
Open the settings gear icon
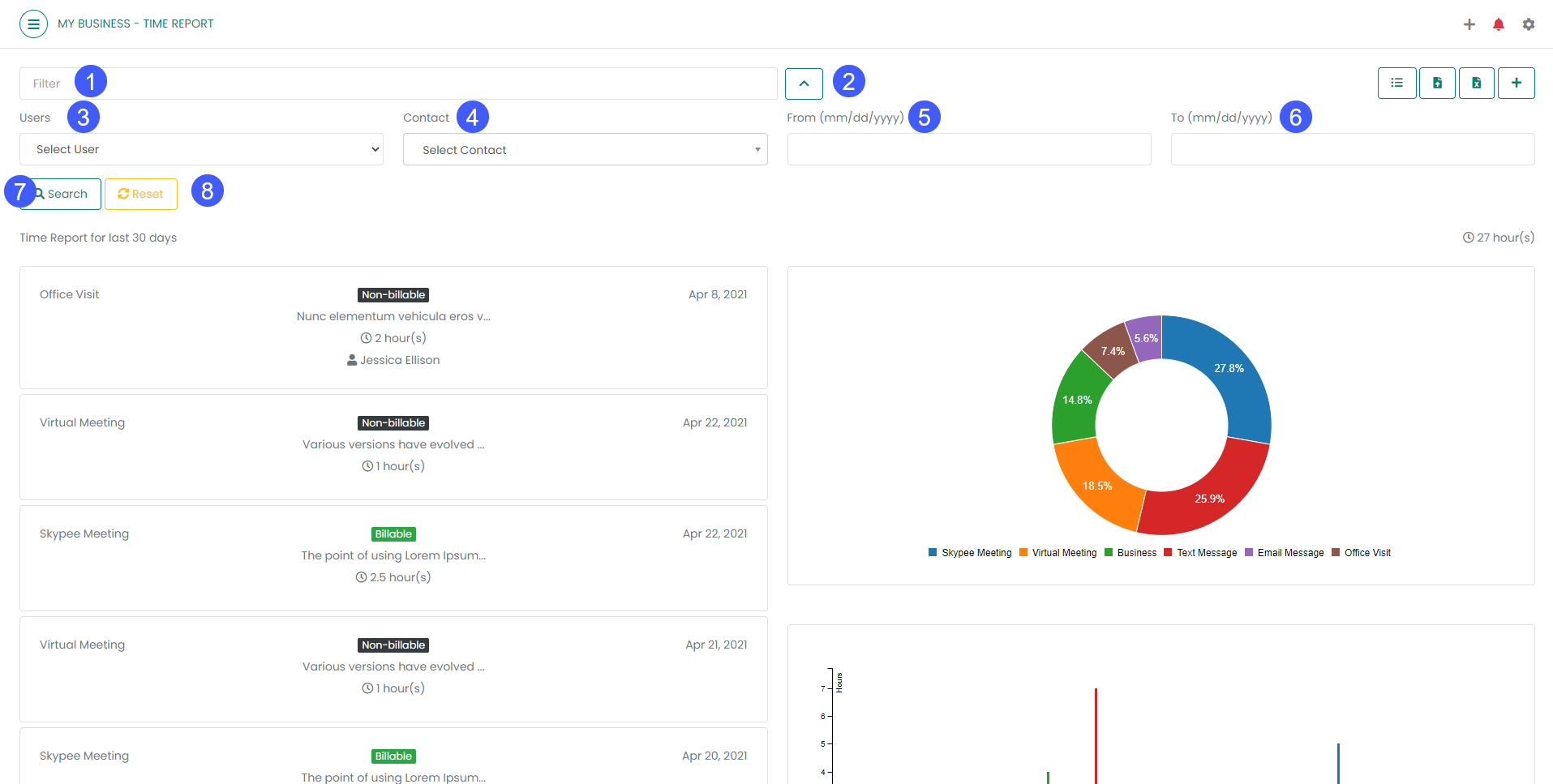pyautogui.click(x=1529, y=24)
